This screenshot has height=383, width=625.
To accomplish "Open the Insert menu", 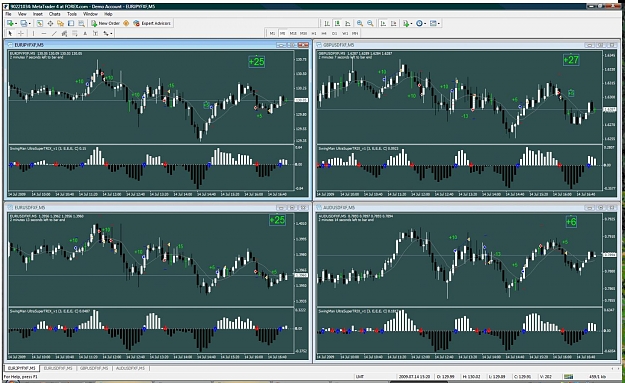I will (x=38, y=14).
